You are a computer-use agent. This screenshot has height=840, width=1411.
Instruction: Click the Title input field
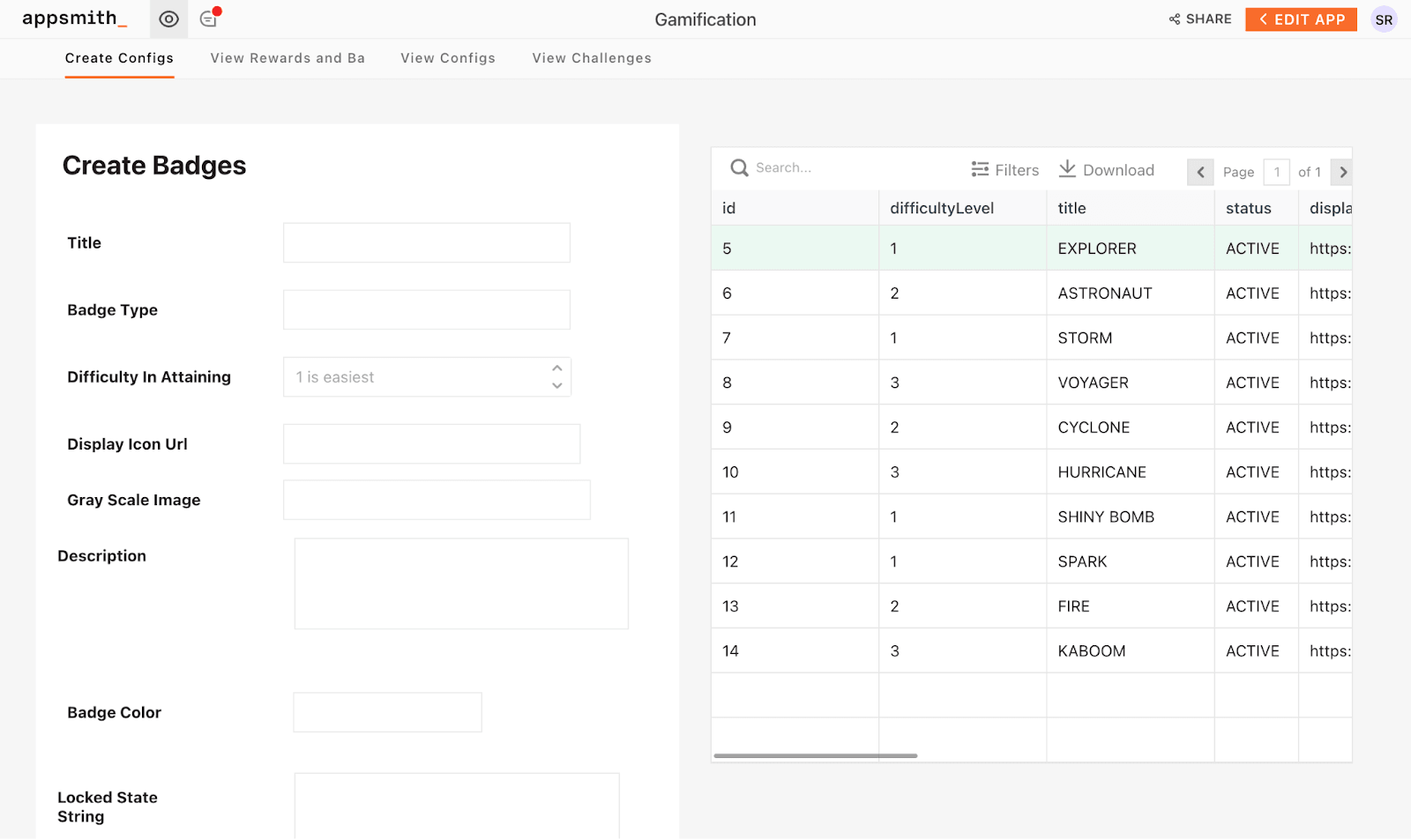click(427, 242)
